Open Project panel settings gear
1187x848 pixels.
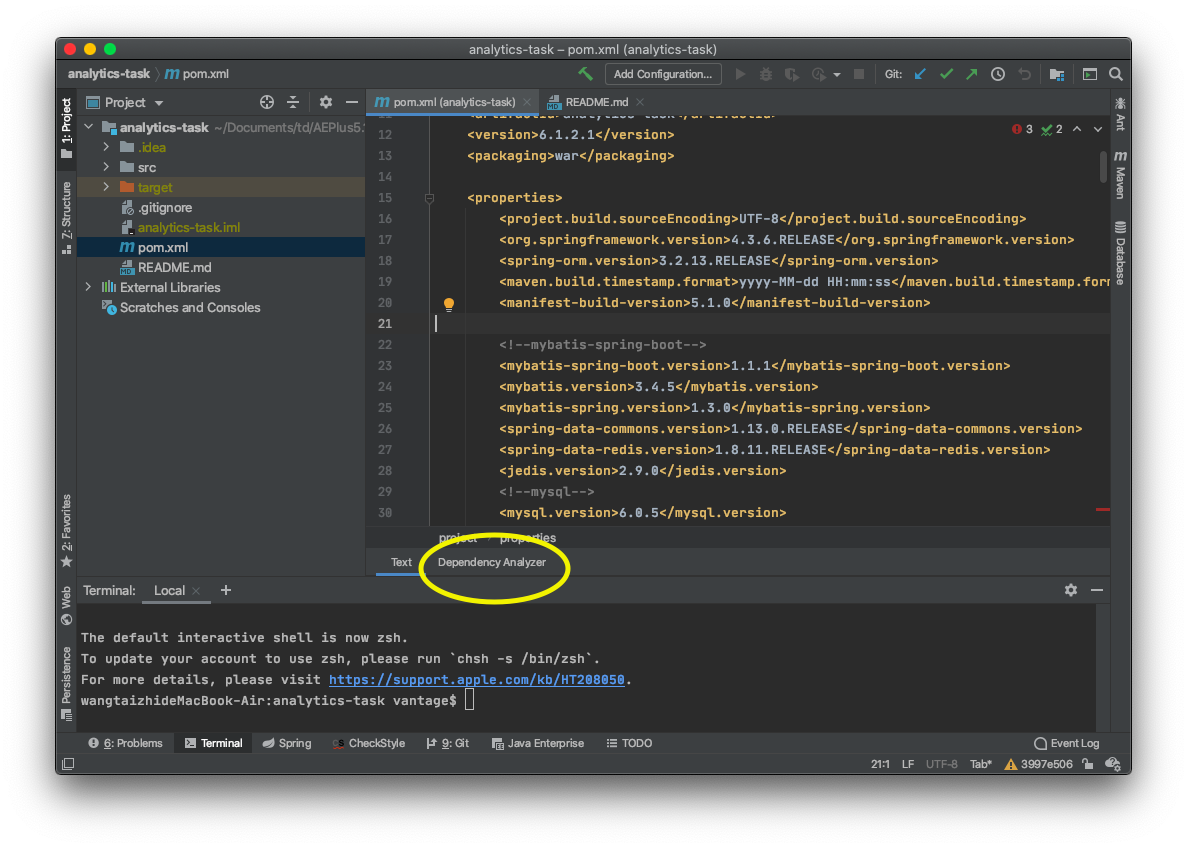pos(326,102)
